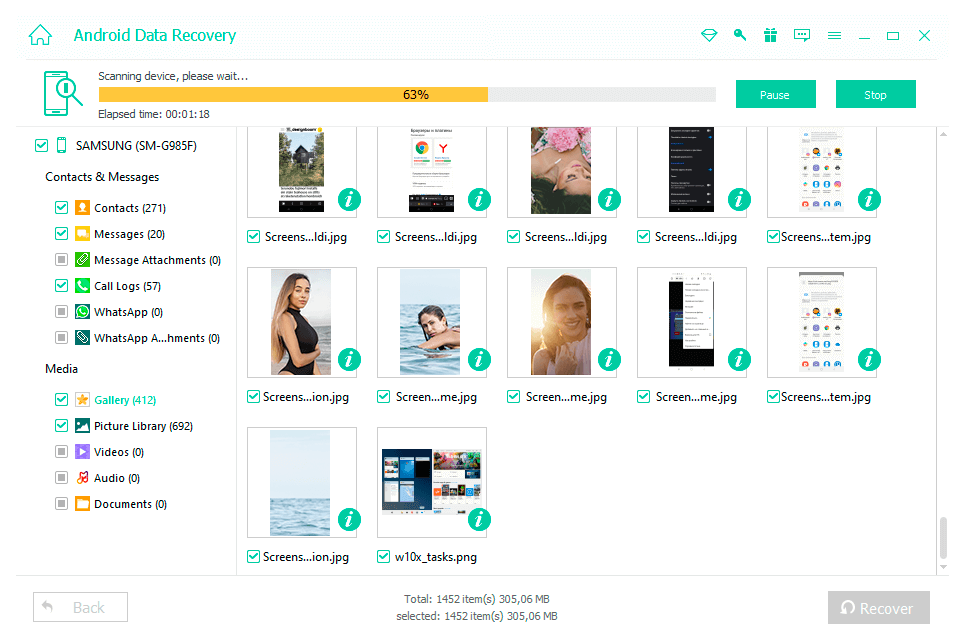Open the home icon next to Android Data Recovery
The width and height of the screenshot is (960, 640).
[39, 34]
